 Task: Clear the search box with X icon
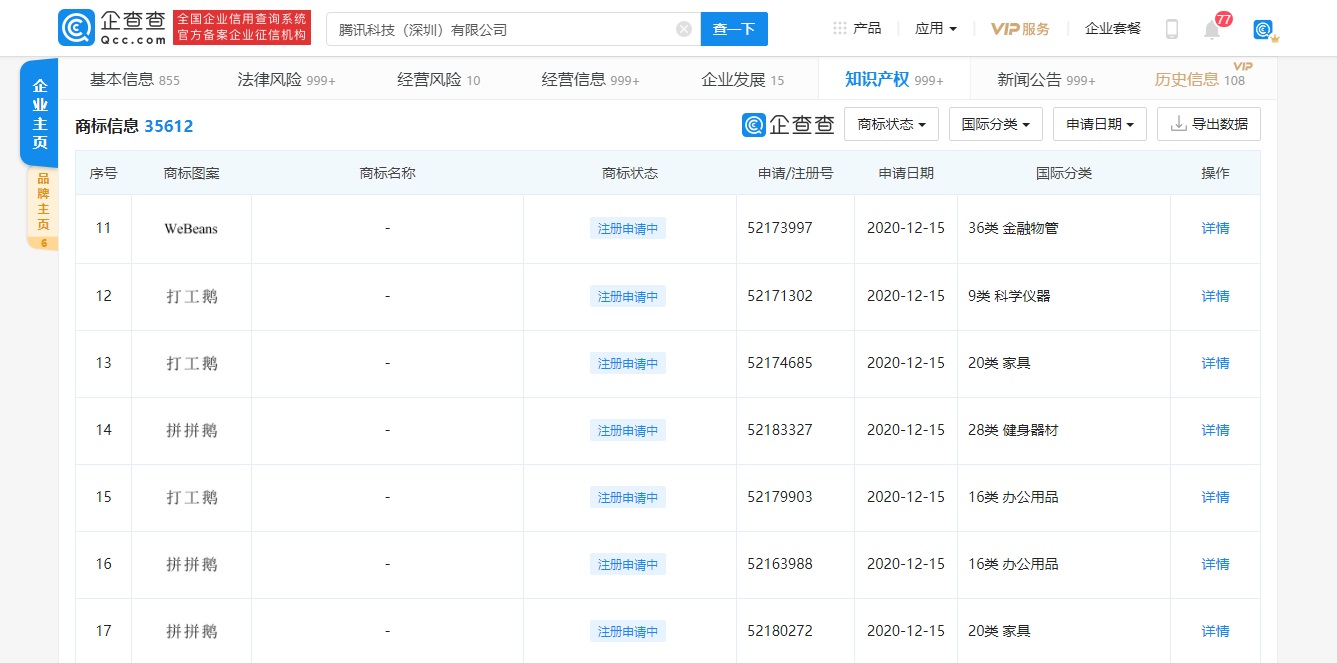tap(684, 29)
